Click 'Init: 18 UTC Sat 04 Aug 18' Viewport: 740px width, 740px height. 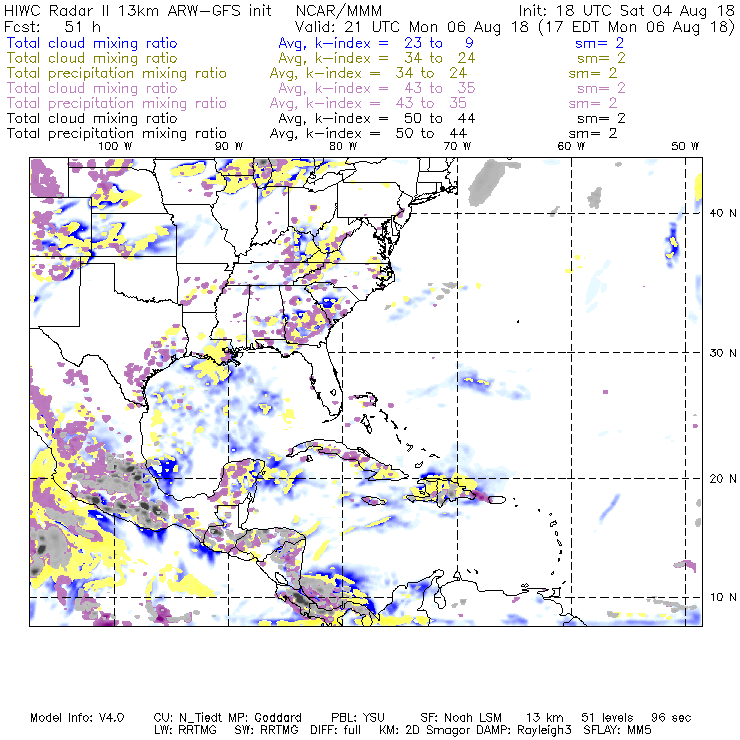[627, 10]
